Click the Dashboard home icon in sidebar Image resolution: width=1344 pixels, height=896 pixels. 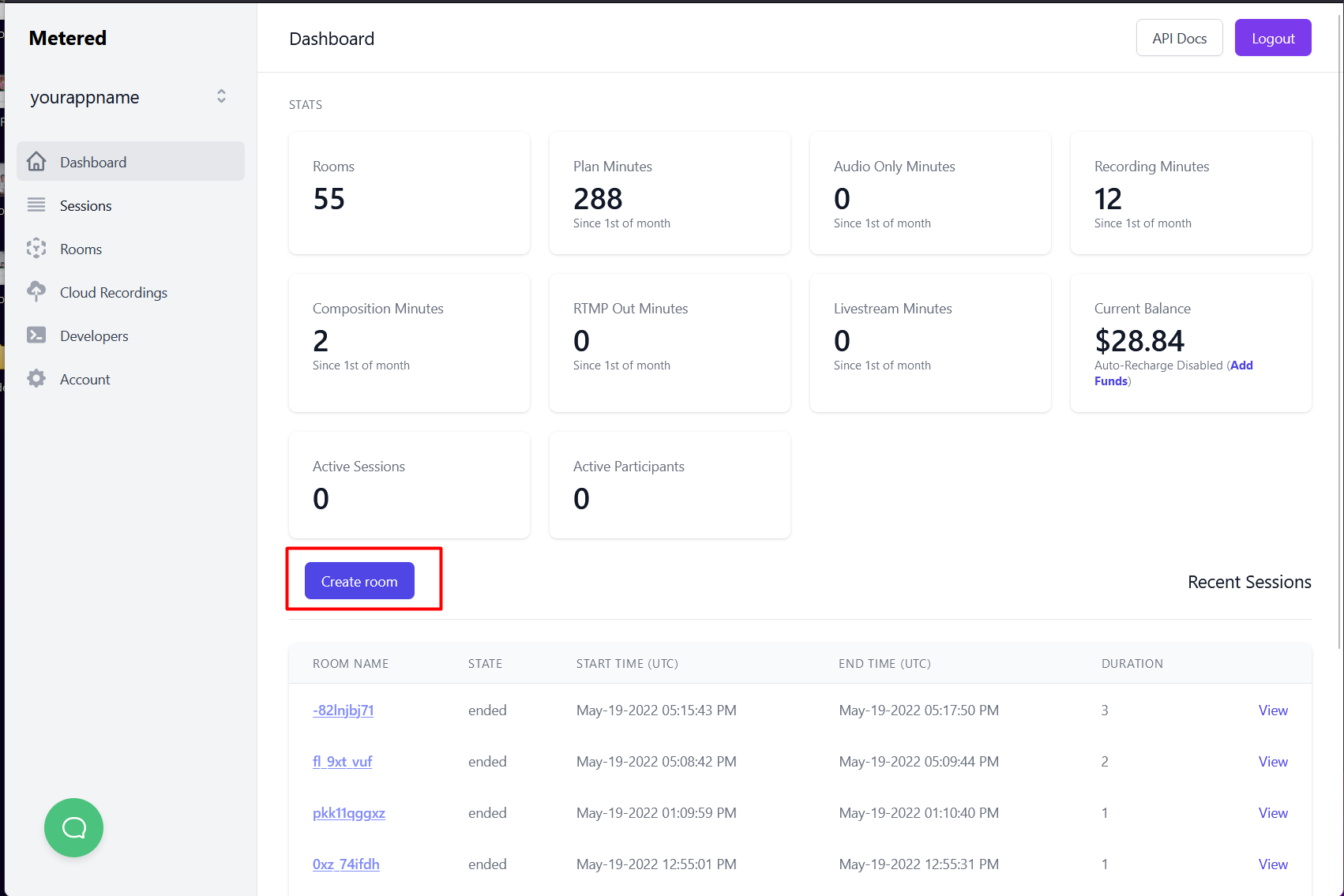click(36, 162)
